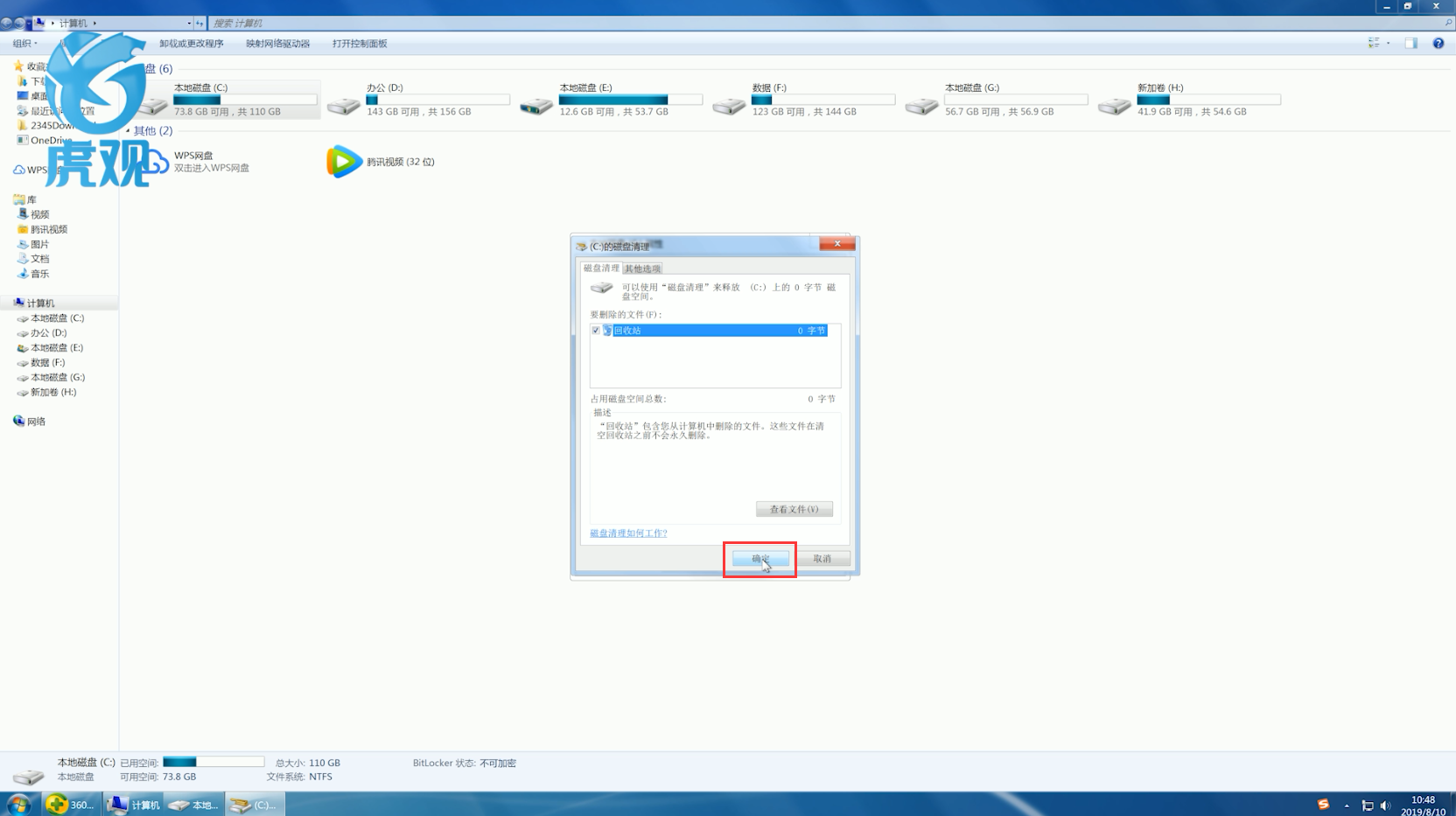The height and width of the screenshot is (816, 1456).
Task: Open the address bar history dropdown
Action: pos(189,23)
